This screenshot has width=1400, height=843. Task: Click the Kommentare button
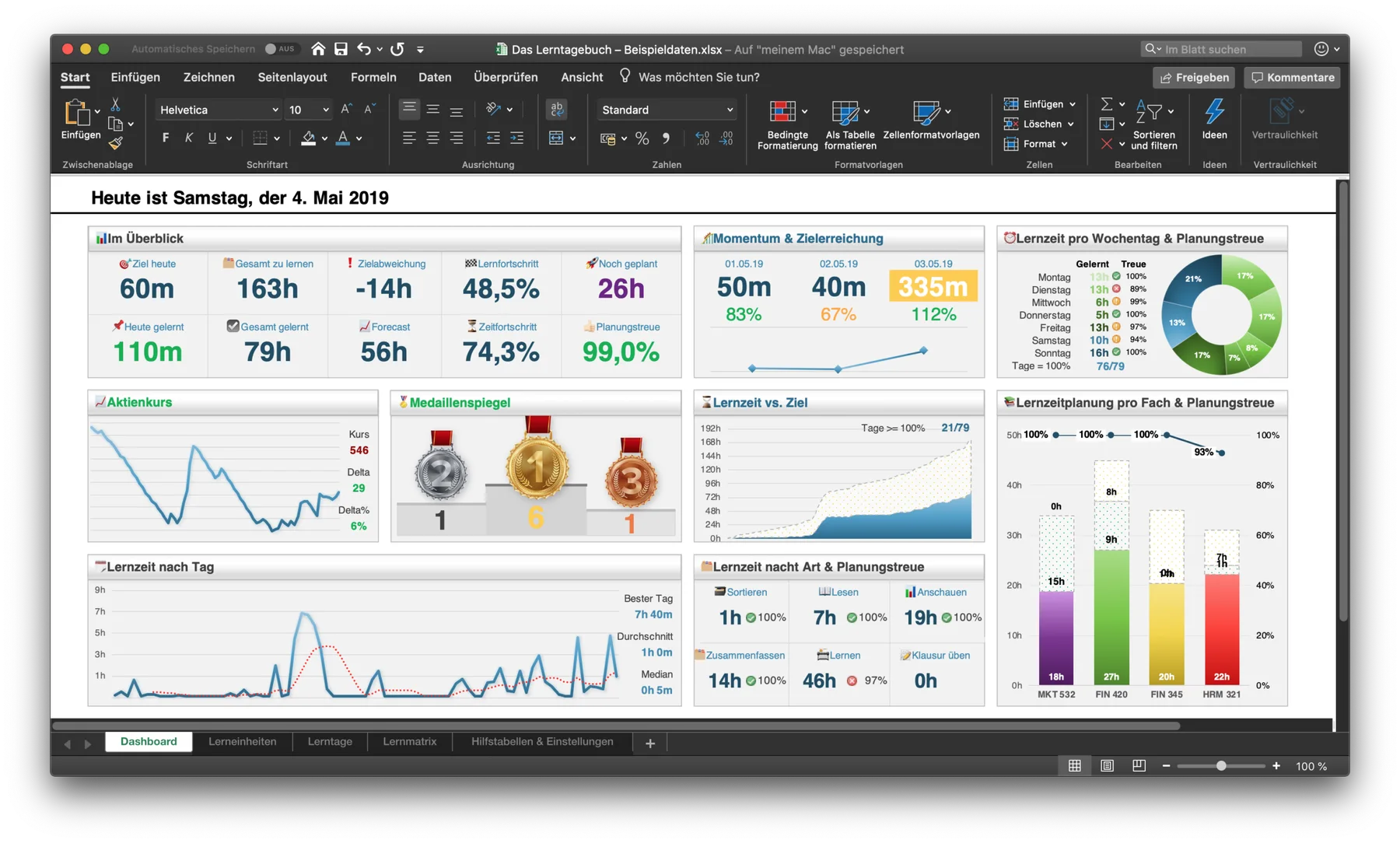pos(1292,77)
